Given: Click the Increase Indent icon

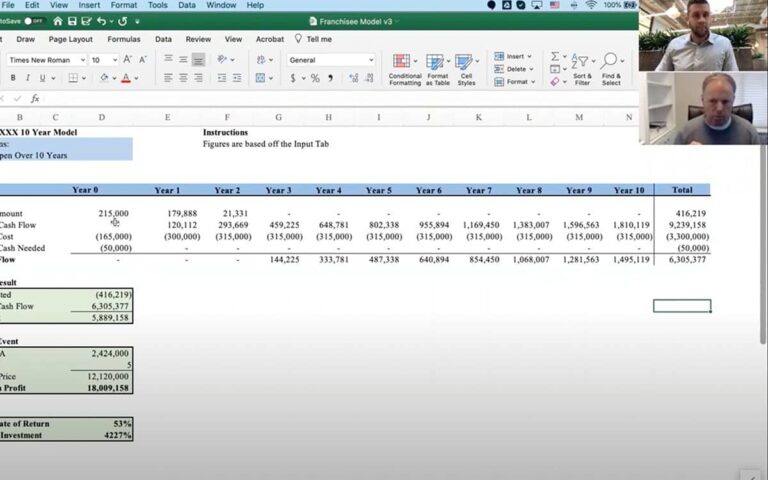Looking at the screenshot, I should pyautogui.click(x=237, y=77).
